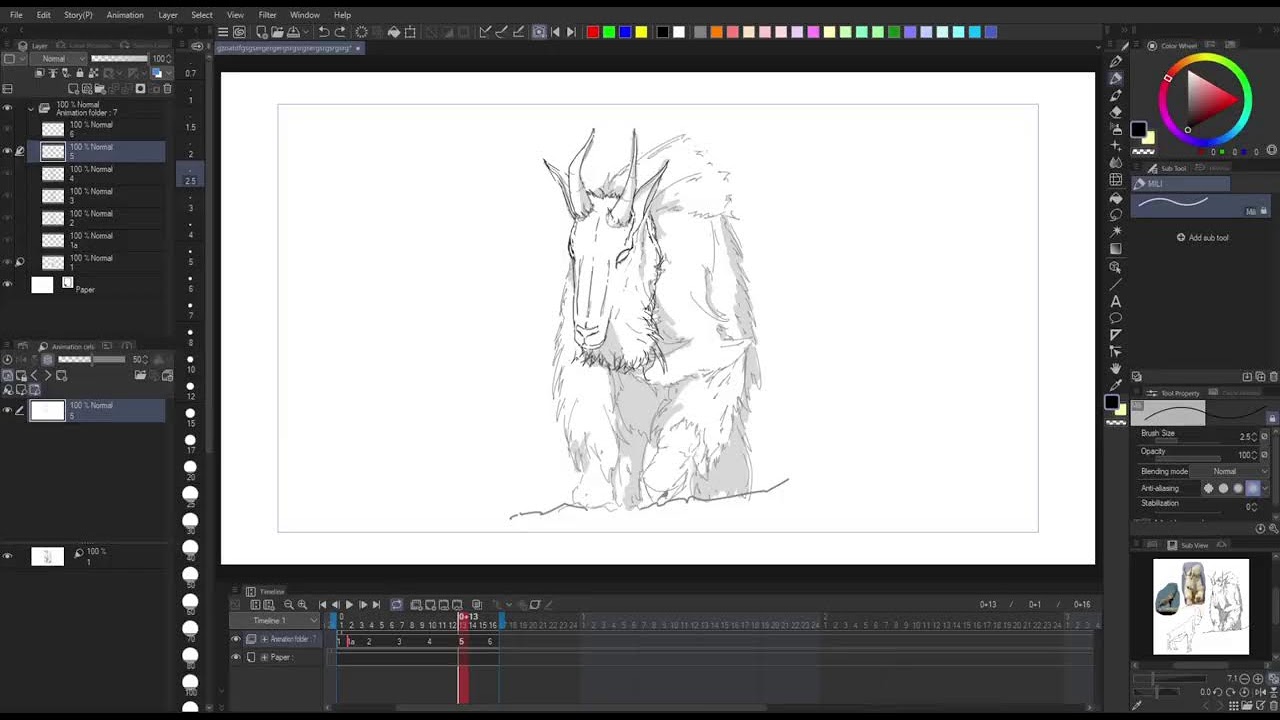This screenshot has height=720, width=1280.
Task: Click the Delete layer trash icon
Action: tap(167, 89)
